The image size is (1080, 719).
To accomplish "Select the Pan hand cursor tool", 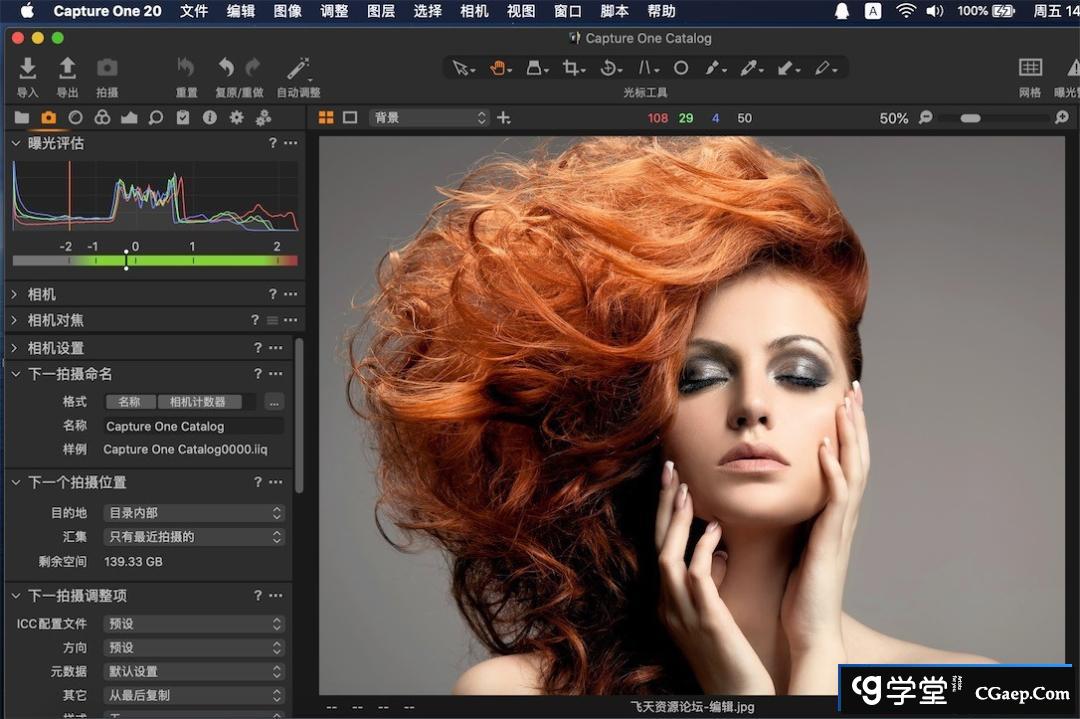I will [499, 68].
